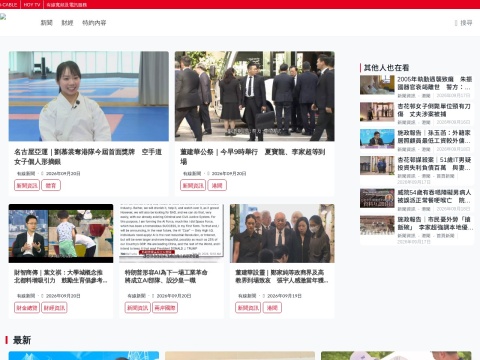The width and height of the screenshot is (480, 360).
Task: Select the 新聞 navigation menu item
Action: click(47, 23)
